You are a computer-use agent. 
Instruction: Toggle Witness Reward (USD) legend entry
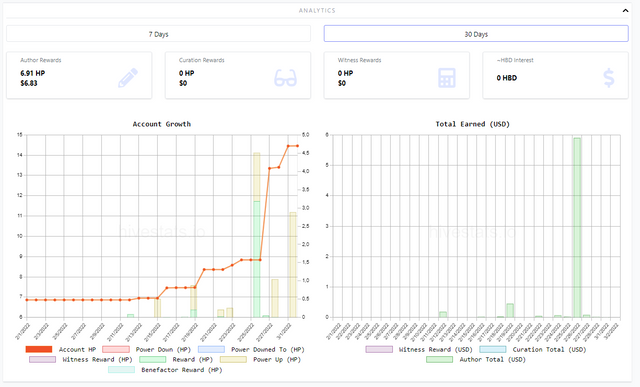pyautogui.click(x=419, y=349)
